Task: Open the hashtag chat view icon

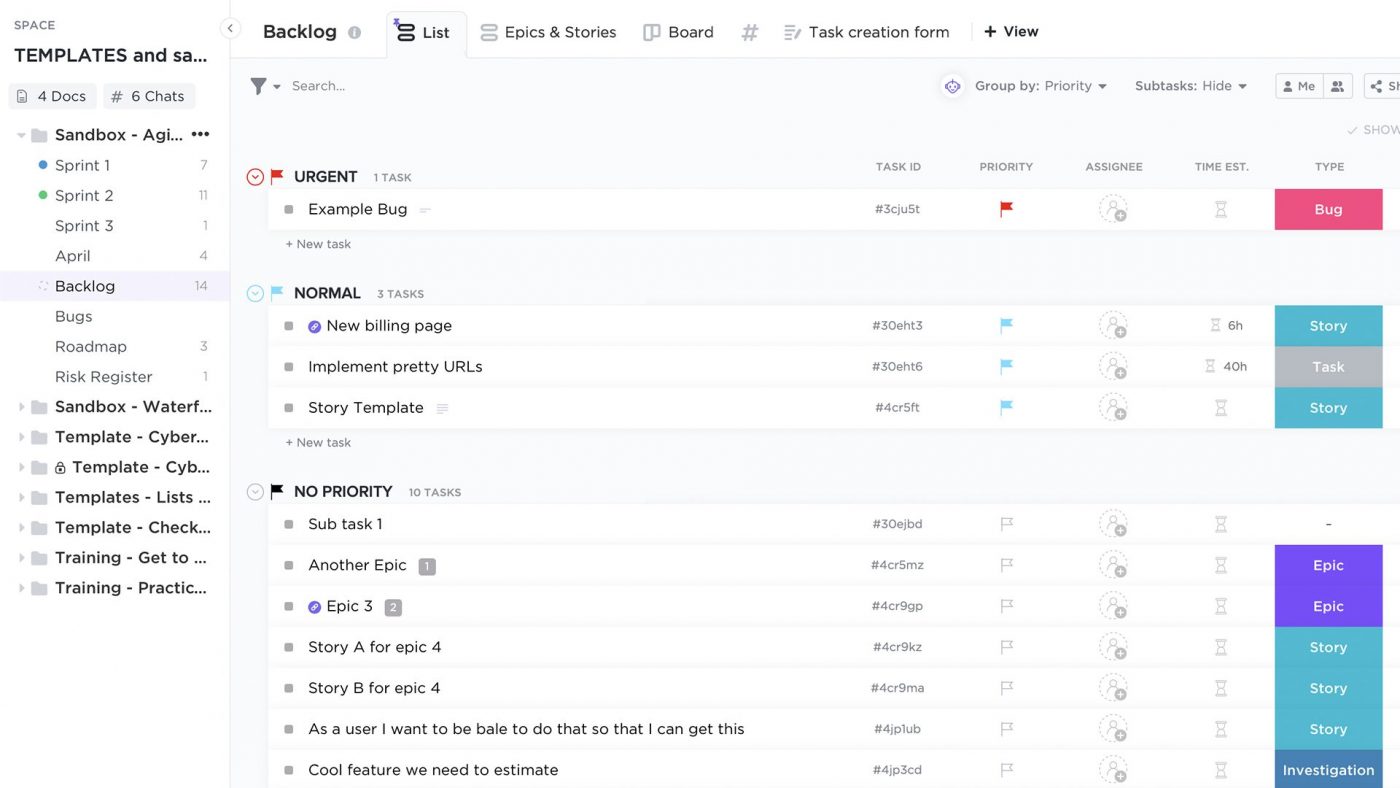Action: point(749,32)
